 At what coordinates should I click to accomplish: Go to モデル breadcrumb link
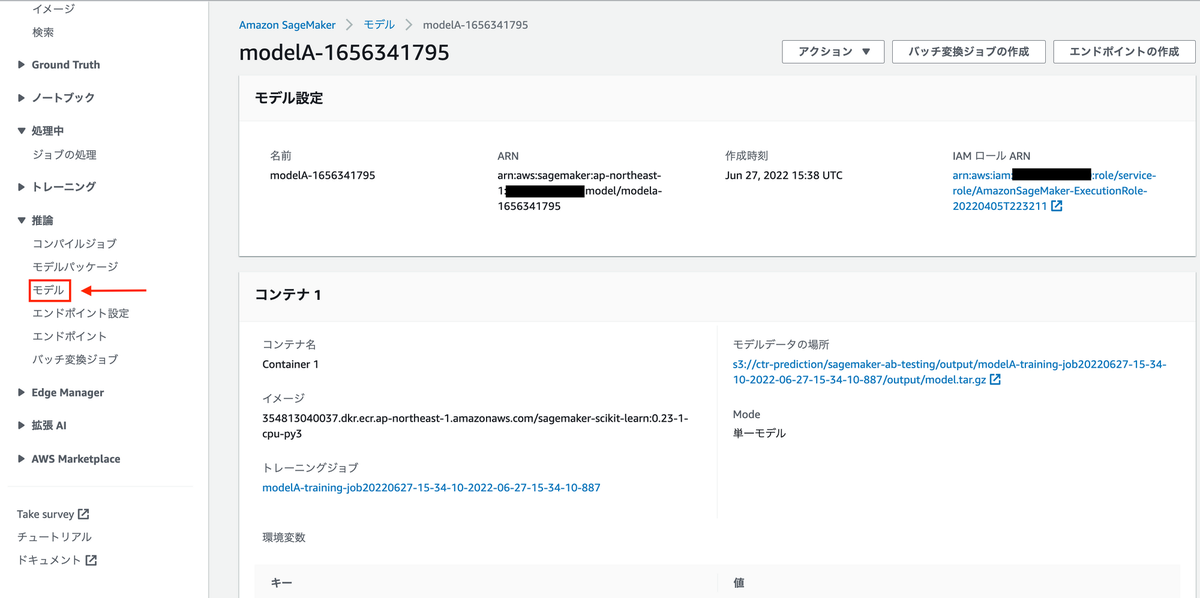coord(378,25)
